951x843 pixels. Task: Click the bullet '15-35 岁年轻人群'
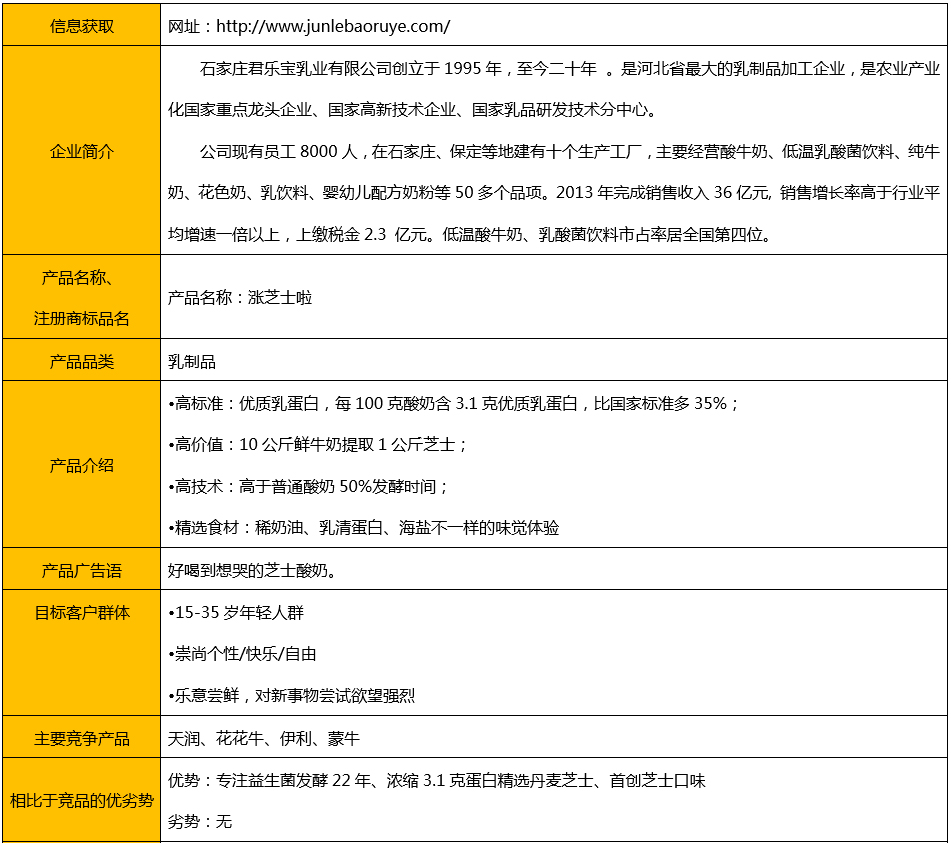click(235, 613)
